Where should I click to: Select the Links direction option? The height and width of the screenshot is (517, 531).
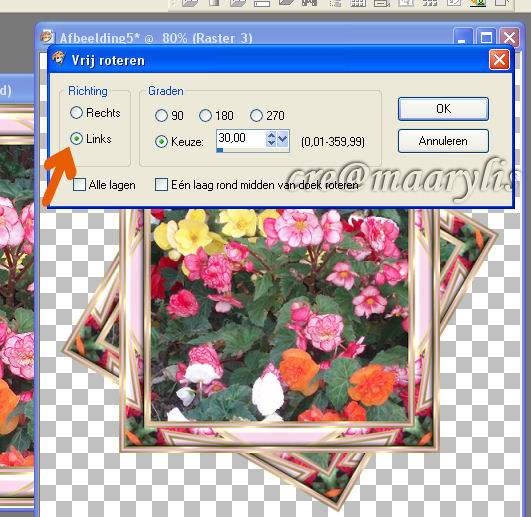pos(91,139)
